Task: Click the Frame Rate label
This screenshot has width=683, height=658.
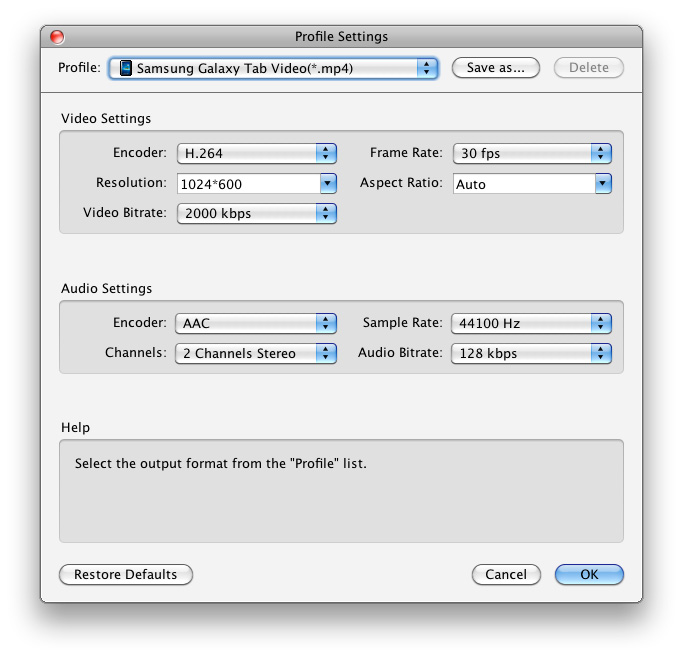Action: point(406,152)
